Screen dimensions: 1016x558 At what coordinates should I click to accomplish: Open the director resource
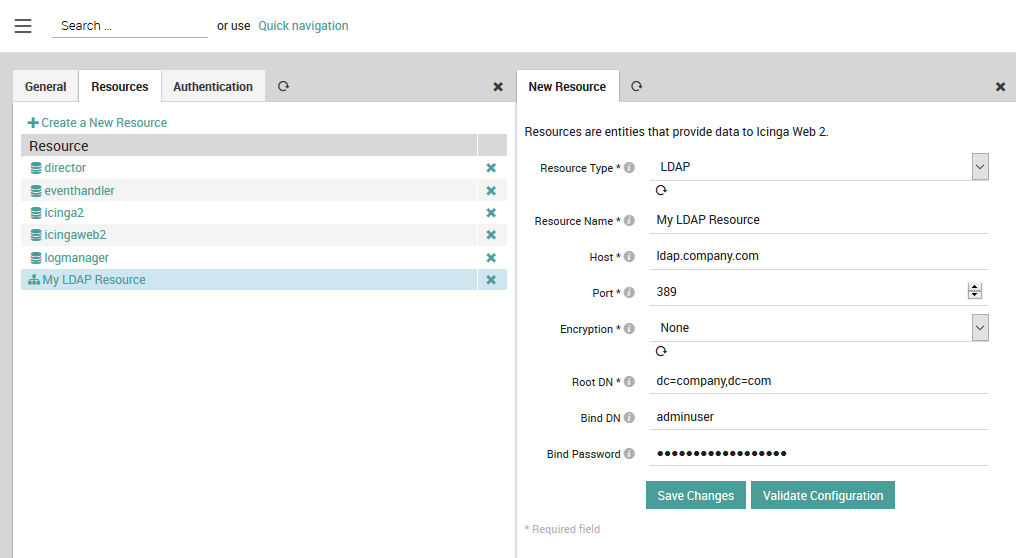[65, 168]
